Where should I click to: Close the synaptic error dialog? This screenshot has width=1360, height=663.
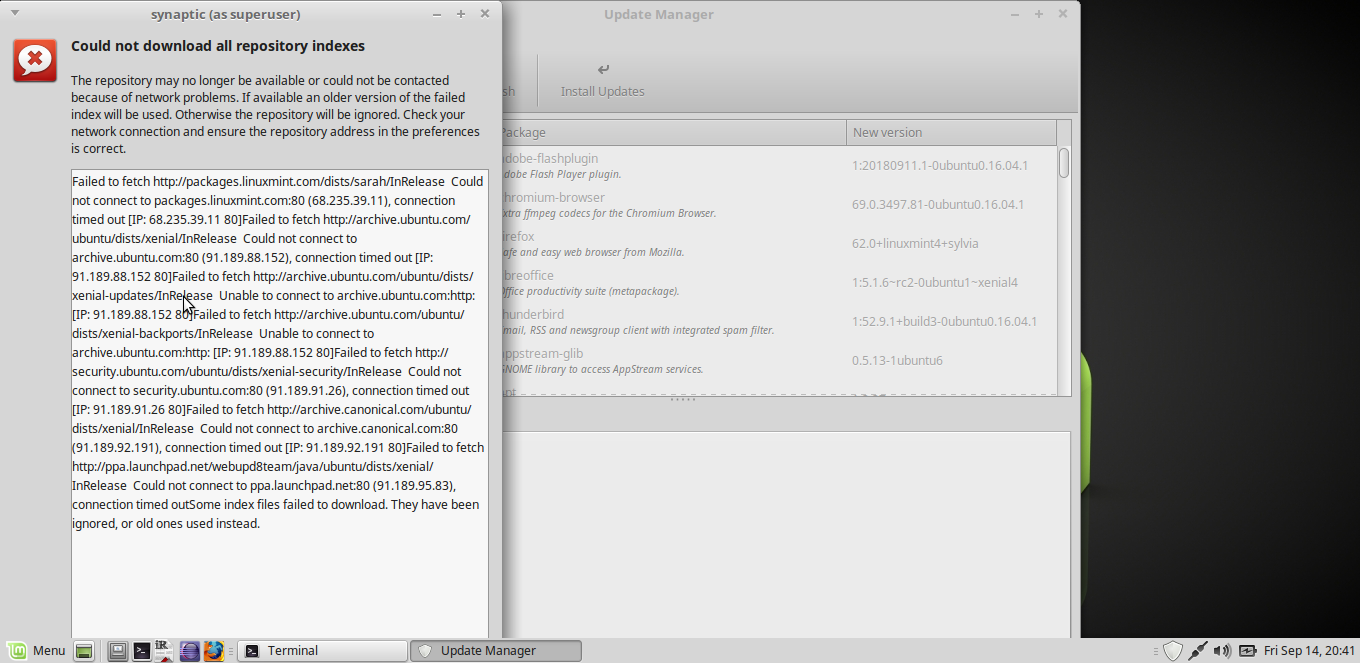[485, 14]
